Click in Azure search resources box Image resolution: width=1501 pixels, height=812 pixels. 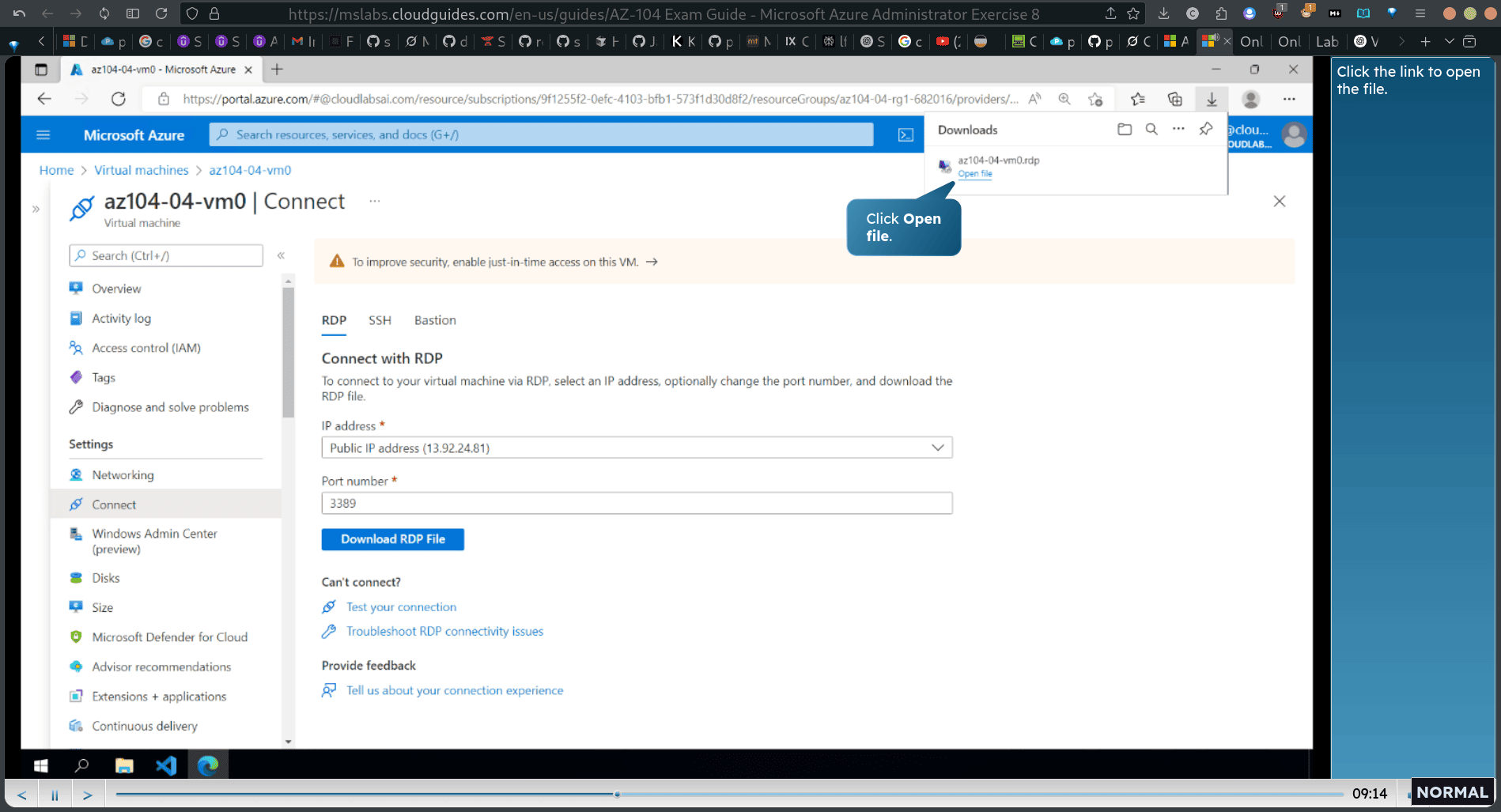542,135
